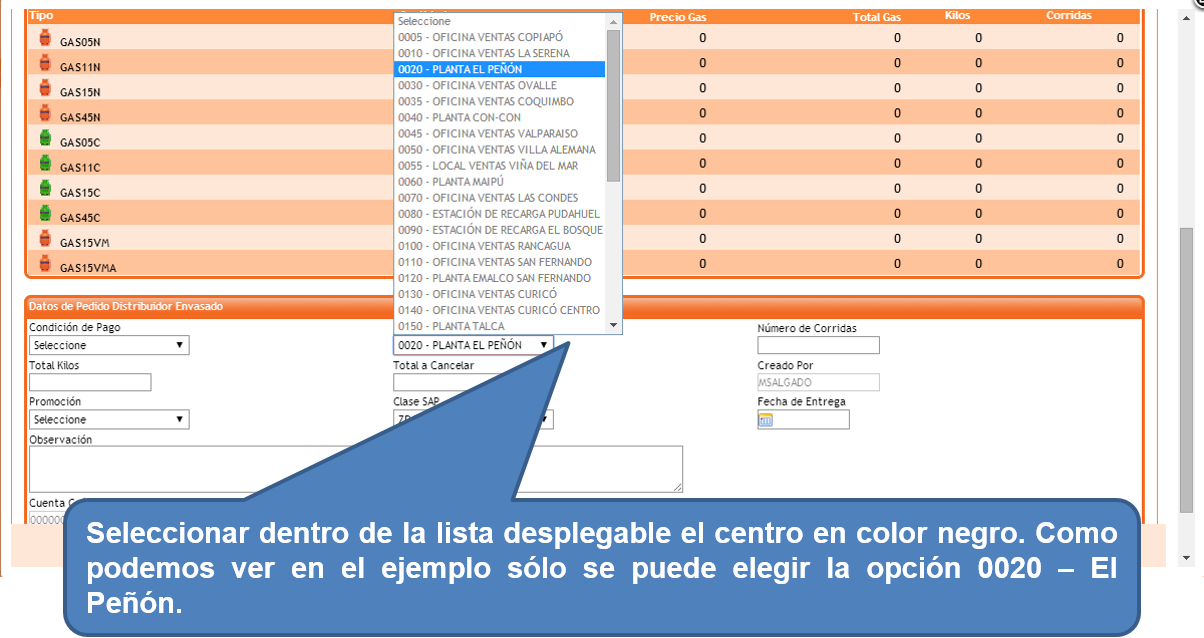The image size is (1204, 638).
Task: Click the gas cylinder icon for GAS11N
Action: [x=45, y=63]
